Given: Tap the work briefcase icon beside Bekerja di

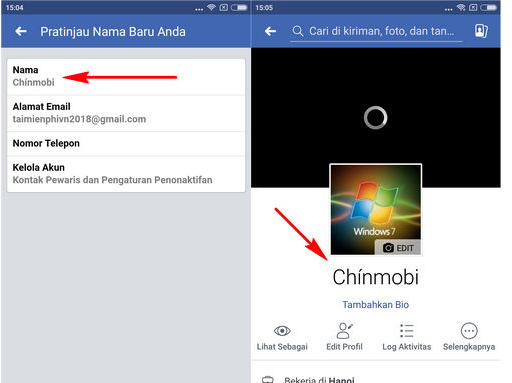Looking at the screenshot, I should point(268,379).
